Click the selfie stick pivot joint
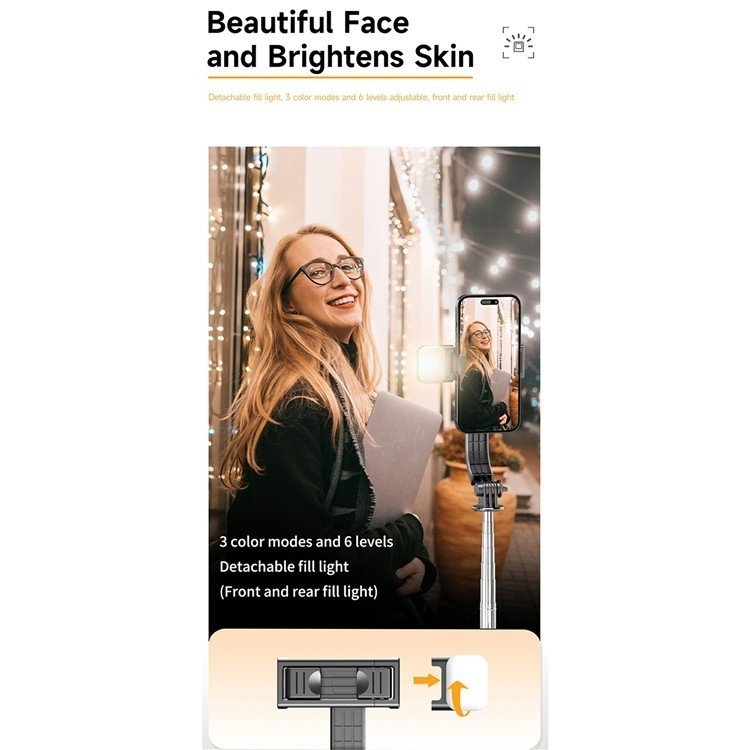750x750 pixels. [489, 495]
